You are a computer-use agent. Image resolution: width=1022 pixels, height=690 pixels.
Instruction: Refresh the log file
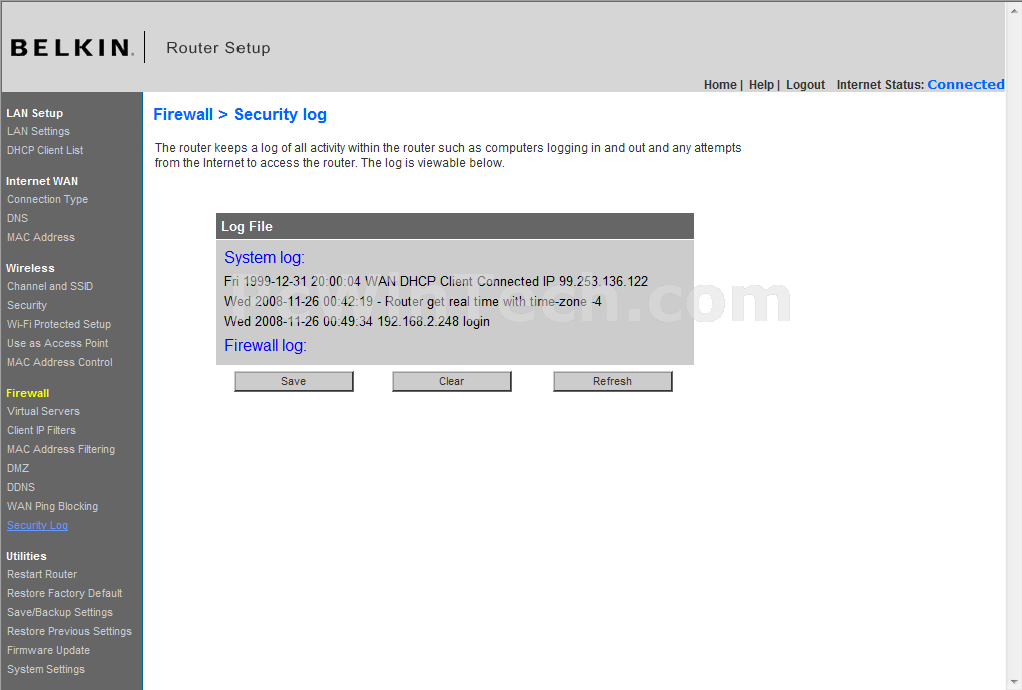click(613, 381)
